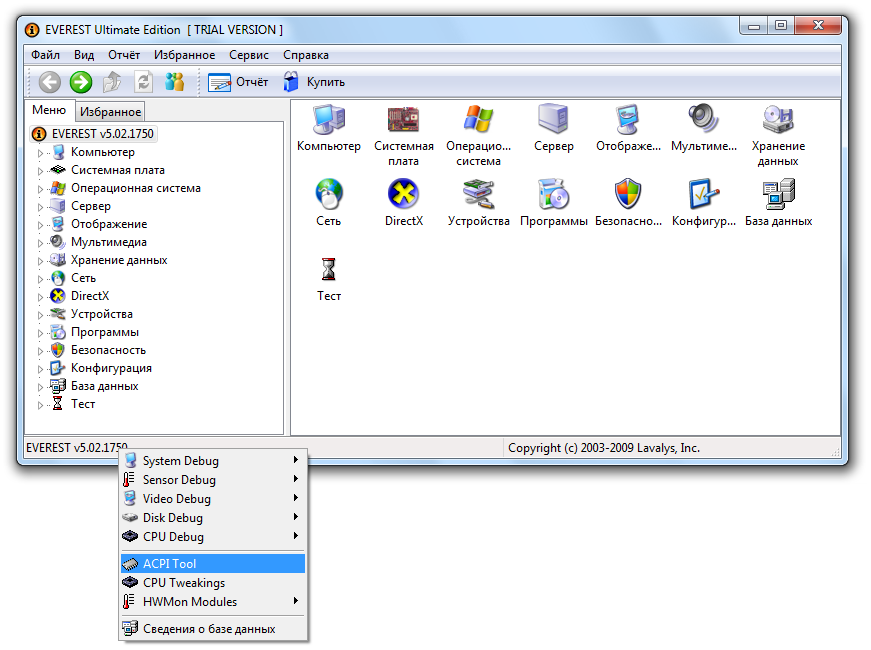
Task: Expand the Хранение данных tree node
Action: click(x=41, y=261)
